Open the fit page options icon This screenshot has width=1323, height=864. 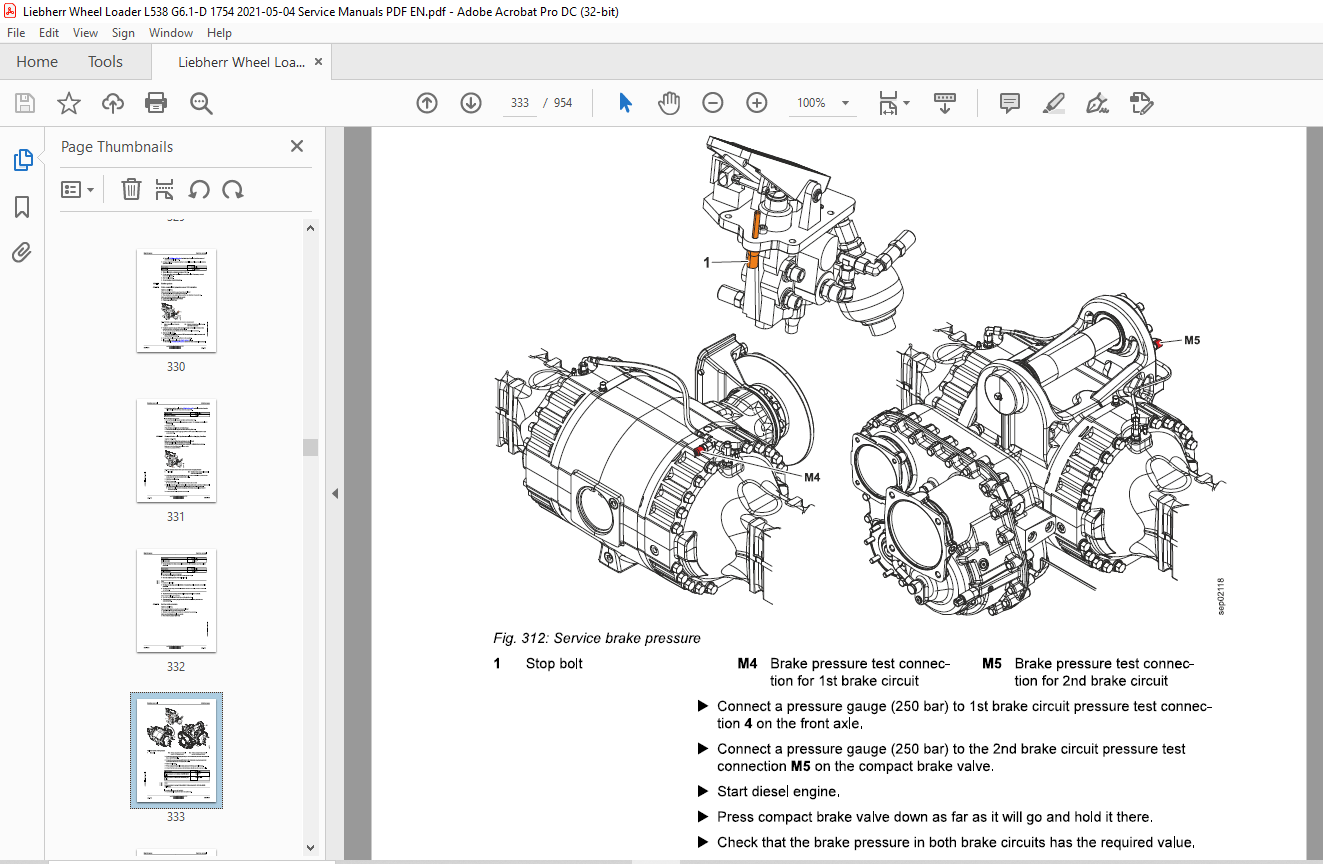tap(887, 103)
